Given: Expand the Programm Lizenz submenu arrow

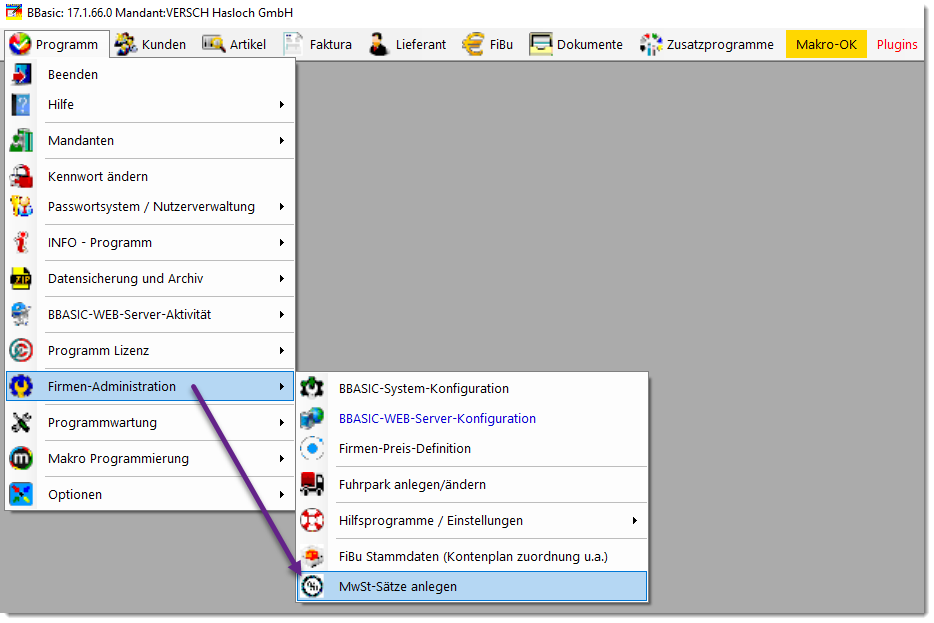Looking at the screenshot, I should pos(282,351).
